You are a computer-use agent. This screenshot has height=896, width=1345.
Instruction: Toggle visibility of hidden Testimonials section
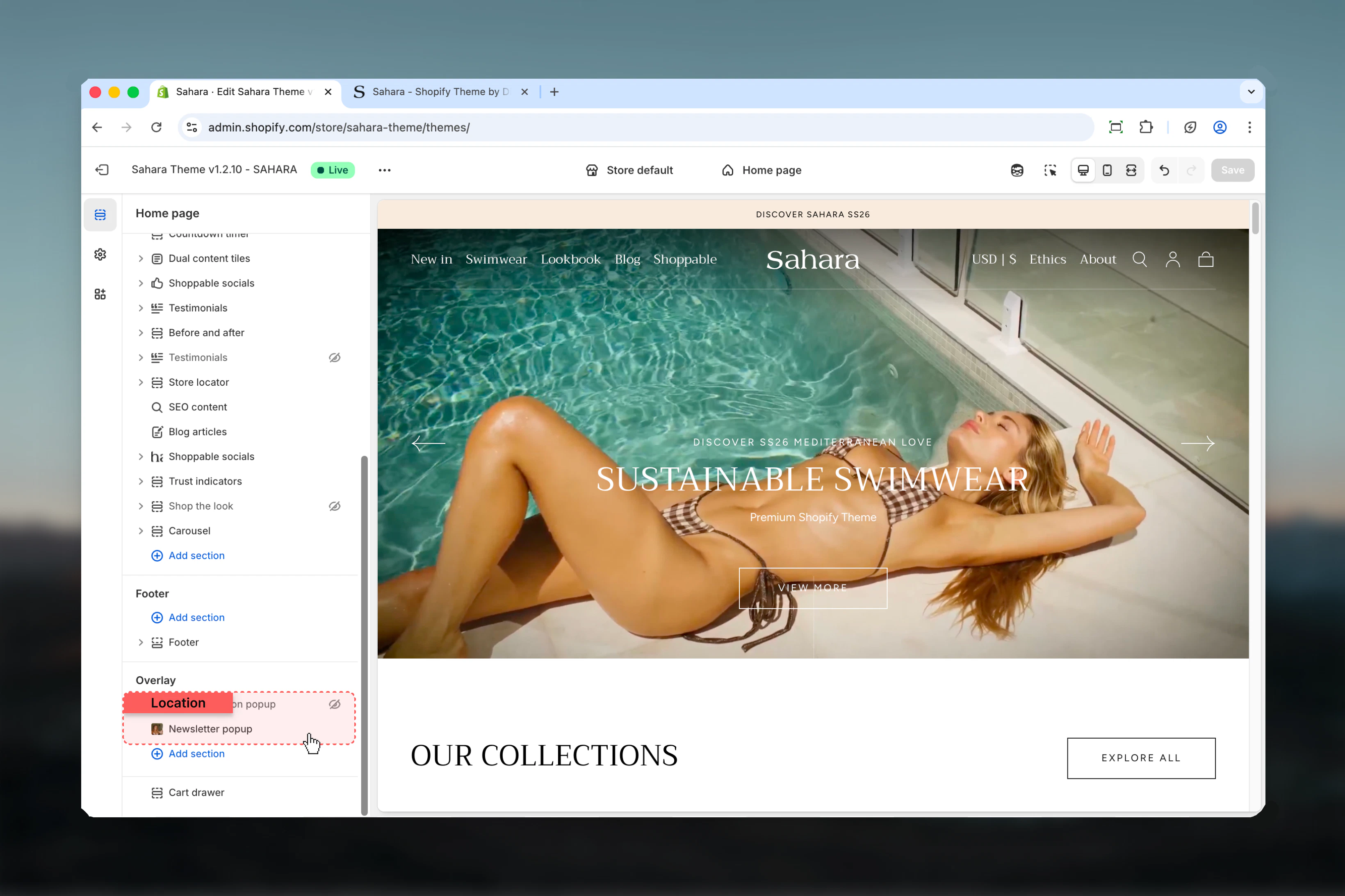[x=334, y=358]
